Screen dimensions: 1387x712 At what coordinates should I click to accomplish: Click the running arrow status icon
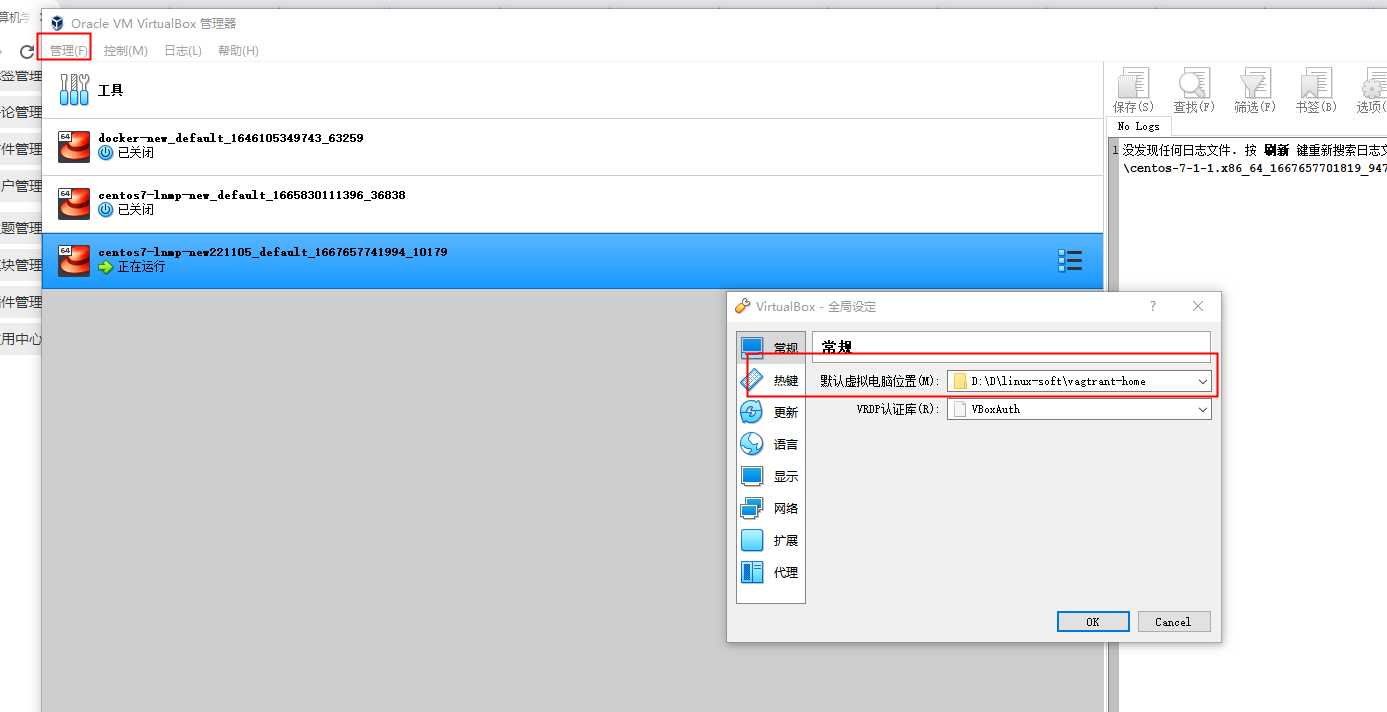pyautogui.click(x=106, y=267)
